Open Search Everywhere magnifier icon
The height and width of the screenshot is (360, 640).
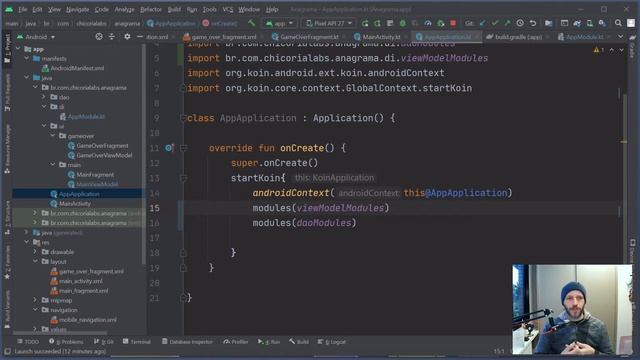click(x=618, y=23)
